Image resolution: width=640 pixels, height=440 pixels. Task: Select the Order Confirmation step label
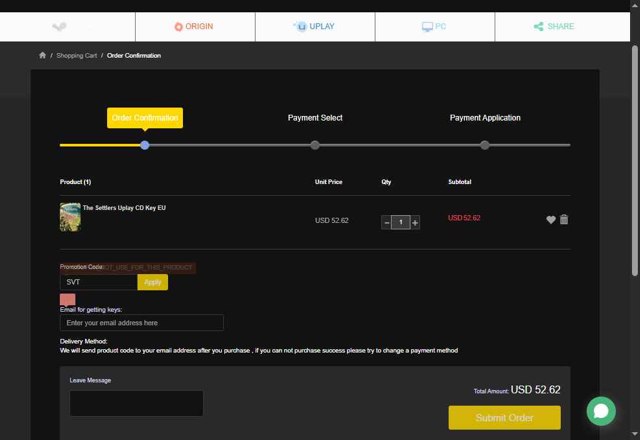[x=145, y=118]
